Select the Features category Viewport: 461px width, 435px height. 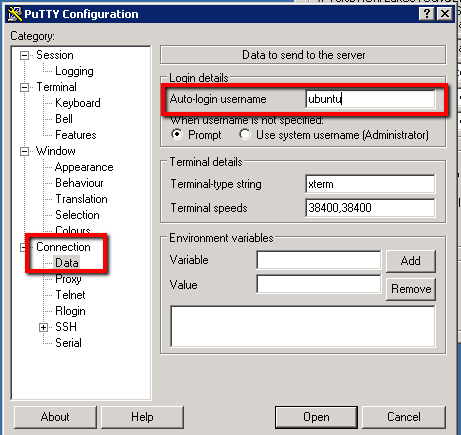pos(76,135)
